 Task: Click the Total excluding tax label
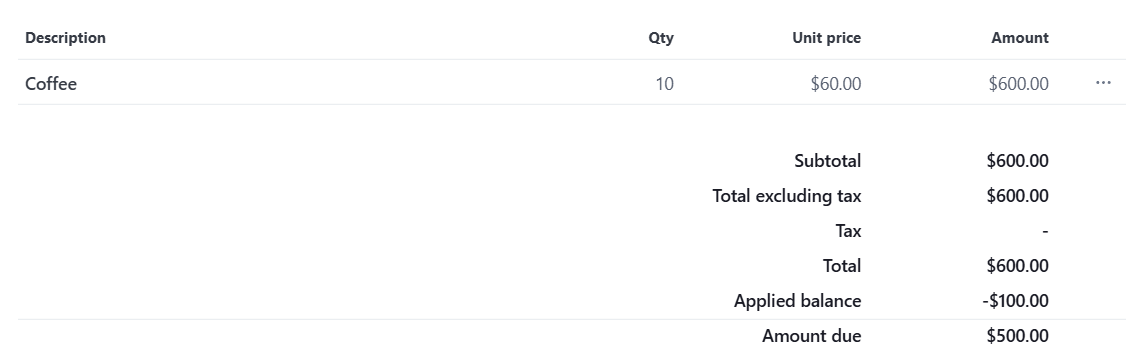(787, 196)
